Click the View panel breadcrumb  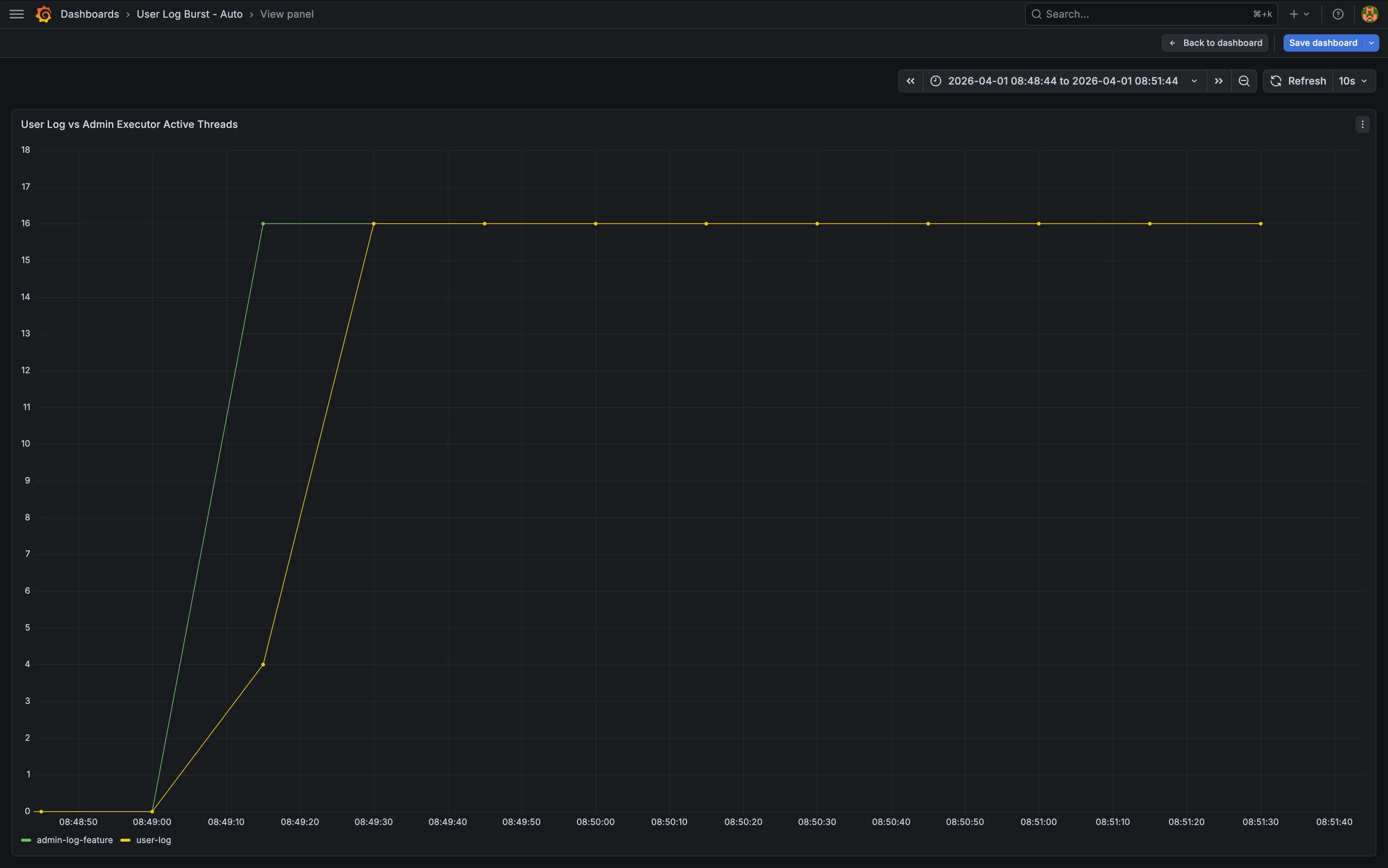(287, 14)
